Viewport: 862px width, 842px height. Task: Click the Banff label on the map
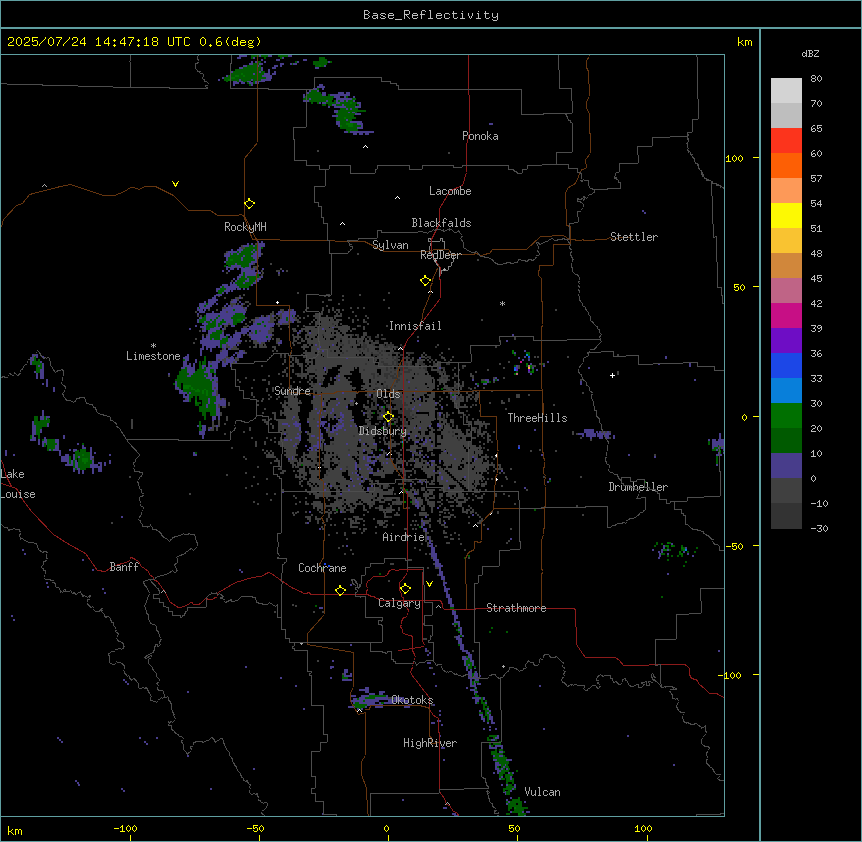click(124, 567)
